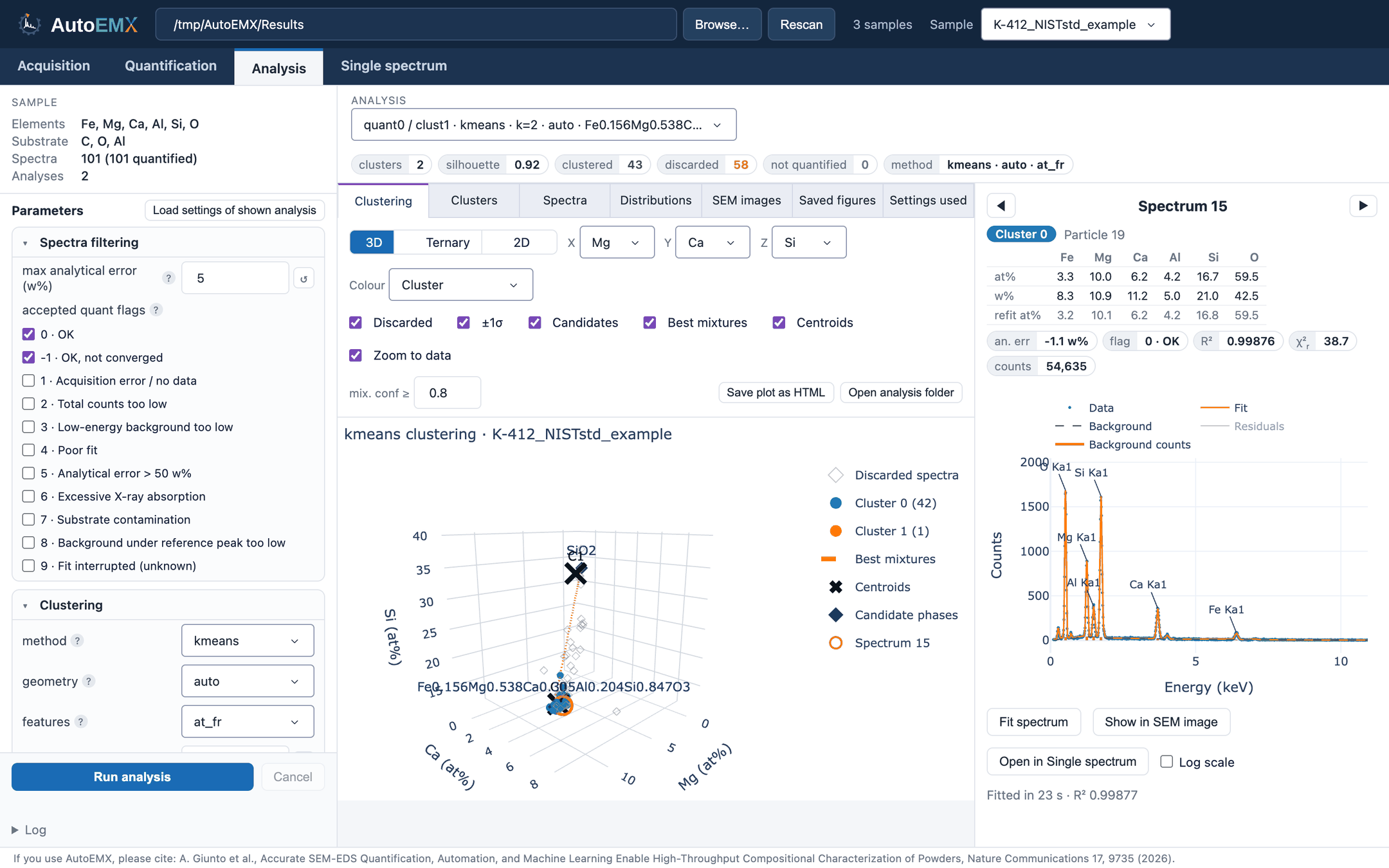Screen dimensions: 1389x868
Task: Toggle Background counts orange legend line
Action: pyautogui.click(x=1069, y=444)
